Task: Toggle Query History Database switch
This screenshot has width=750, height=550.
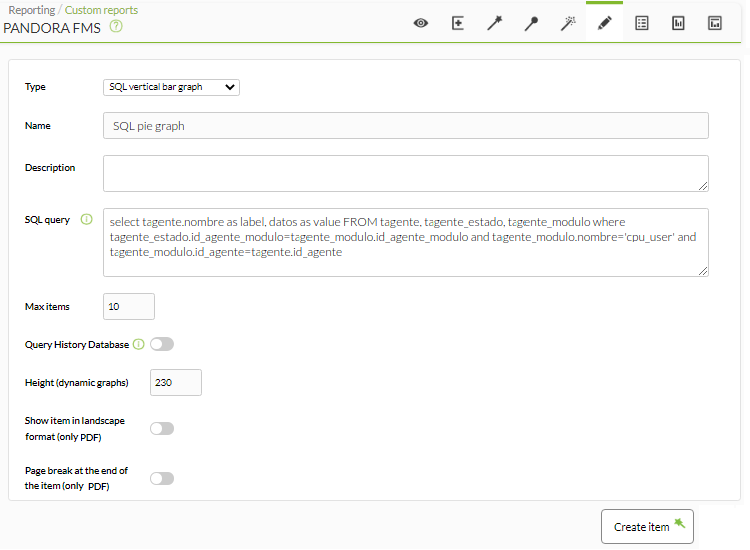Action: 162,344
